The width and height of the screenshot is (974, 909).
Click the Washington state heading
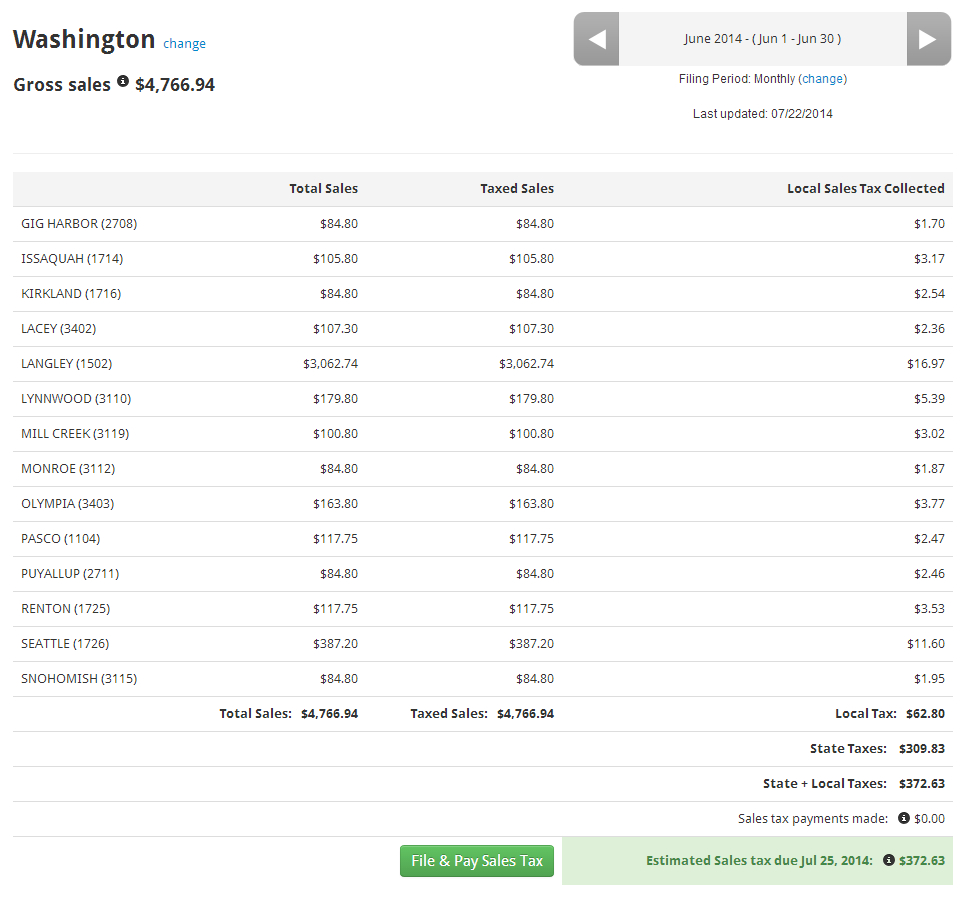(84, 40)
